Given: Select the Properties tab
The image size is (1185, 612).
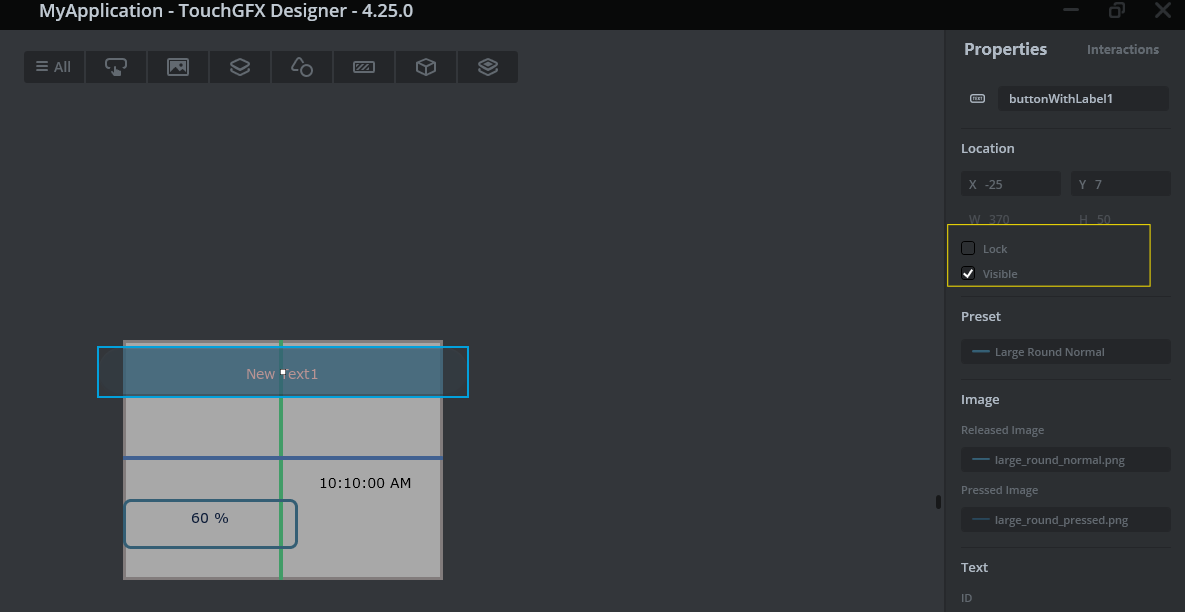Looking at the screenshot, I should [1005, 49].
